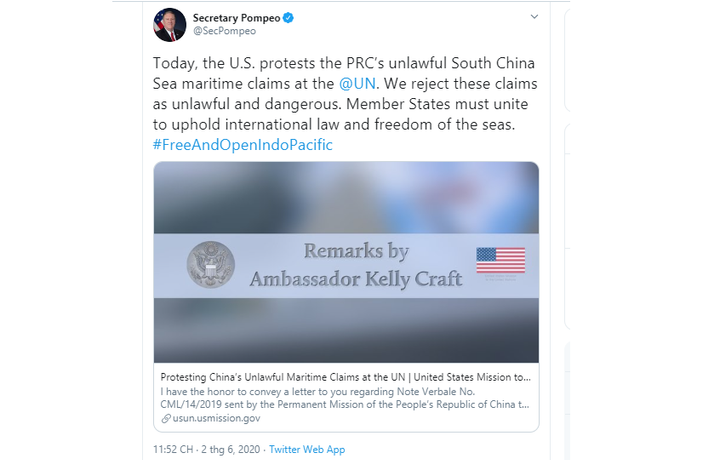Open the Twitter Web App source link

[x=307, y=449]
